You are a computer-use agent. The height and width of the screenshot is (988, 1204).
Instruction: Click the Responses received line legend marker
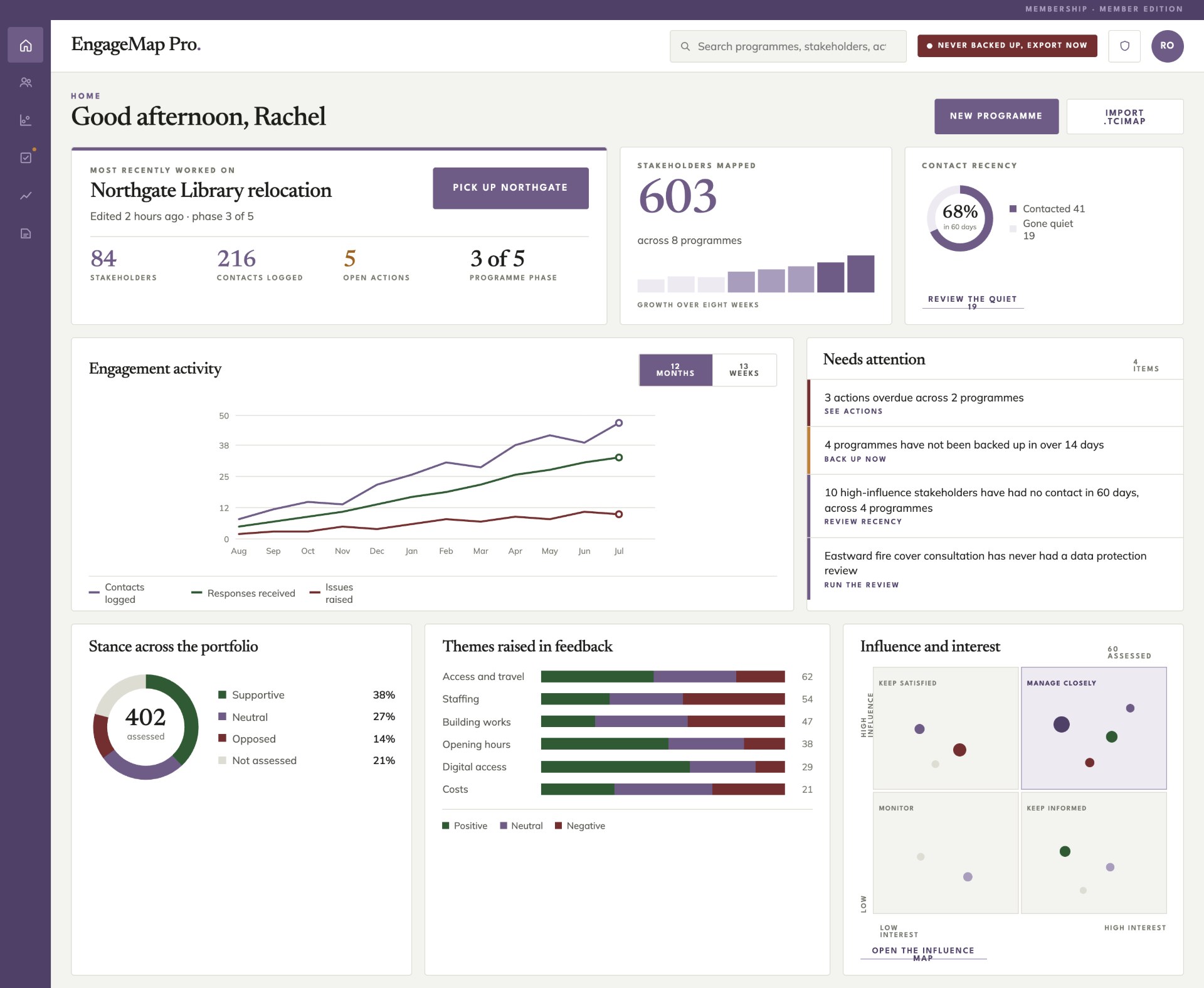pyautogui.click(x=196, y=593)
